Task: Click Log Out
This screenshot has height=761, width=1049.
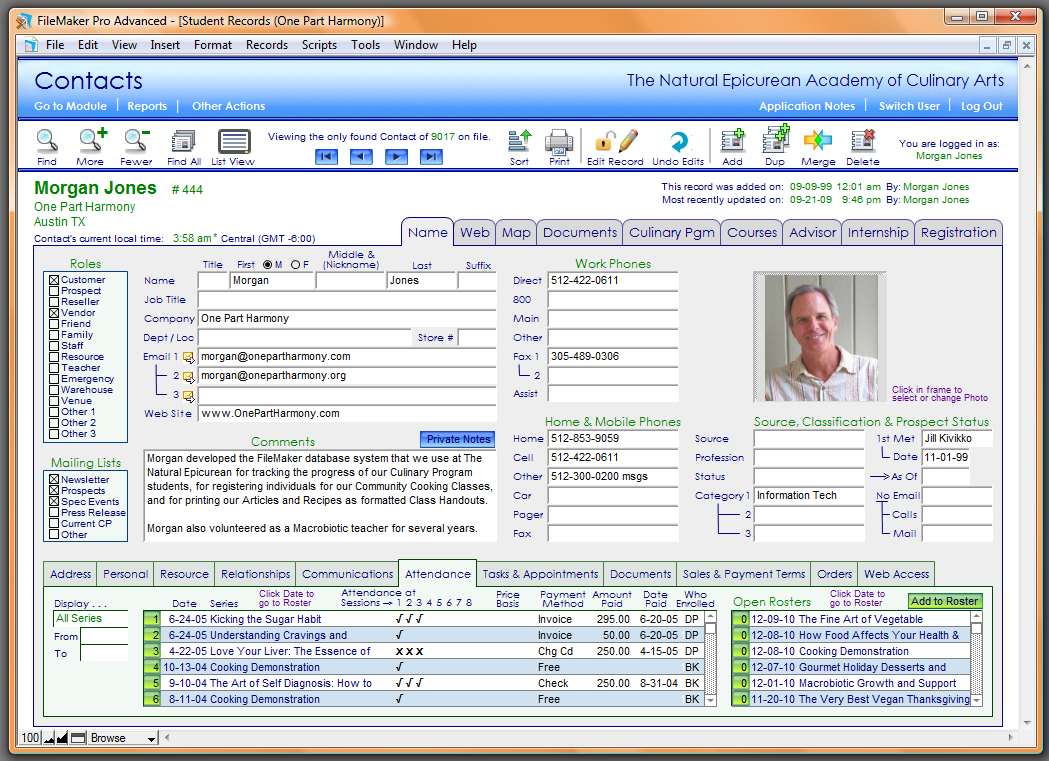Action: coord(981,106)
